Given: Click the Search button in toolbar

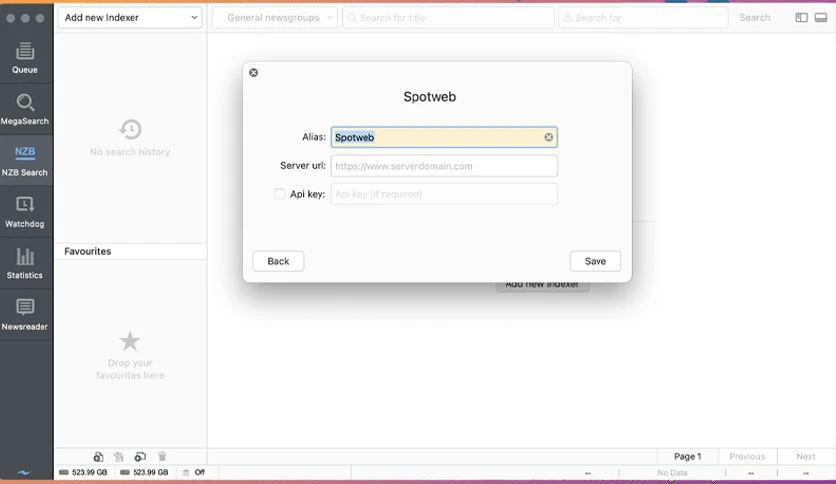Looking at the screenshot, I should (754, 18).
